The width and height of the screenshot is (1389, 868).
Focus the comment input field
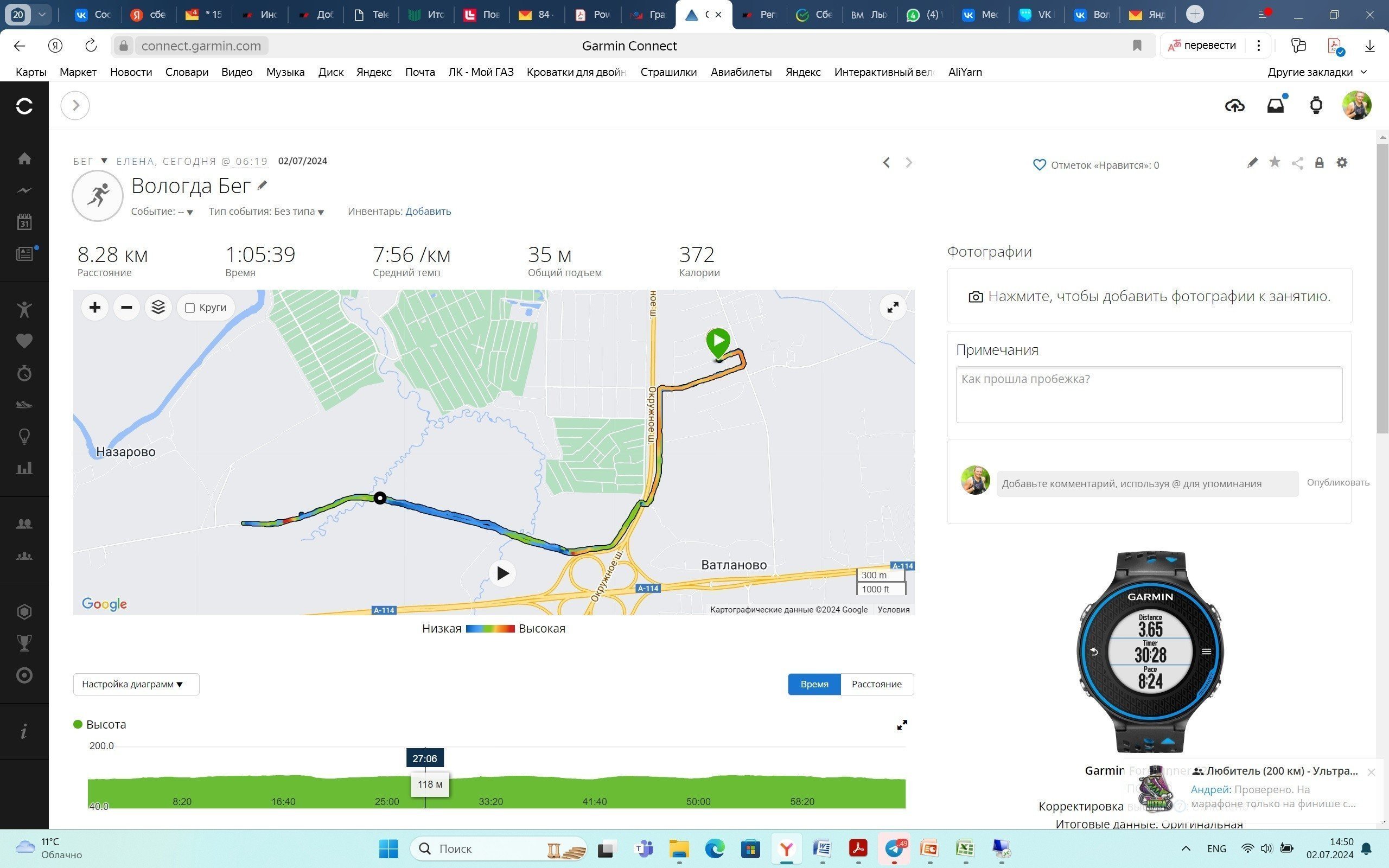click(x=1148, y=483)
